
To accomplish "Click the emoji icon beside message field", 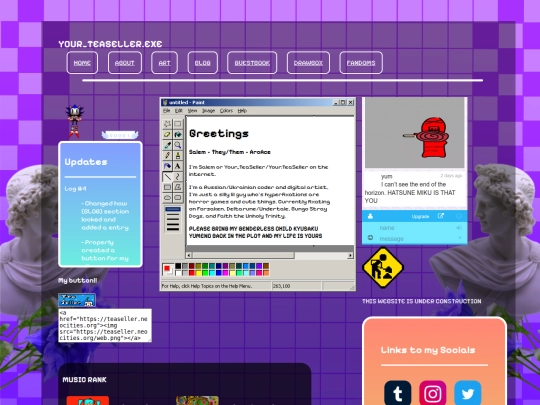I will tap(370, 237).
